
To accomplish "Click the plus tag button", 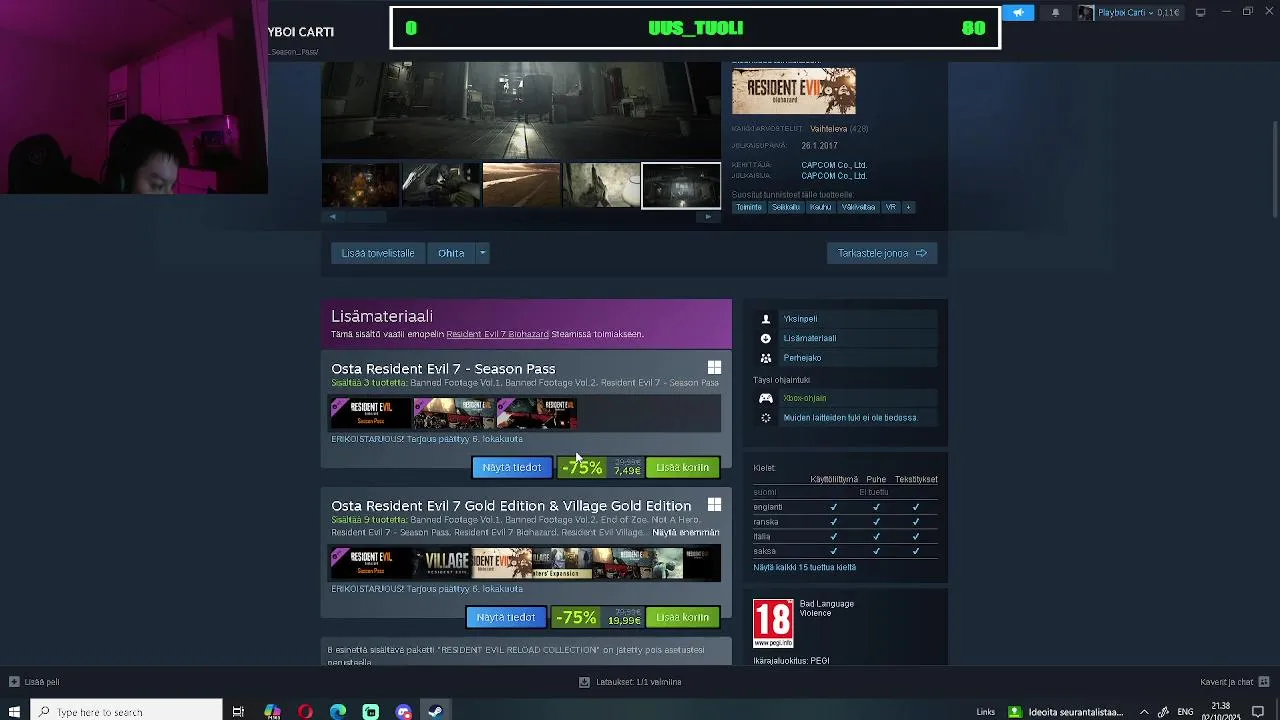I will coord(908,207).
